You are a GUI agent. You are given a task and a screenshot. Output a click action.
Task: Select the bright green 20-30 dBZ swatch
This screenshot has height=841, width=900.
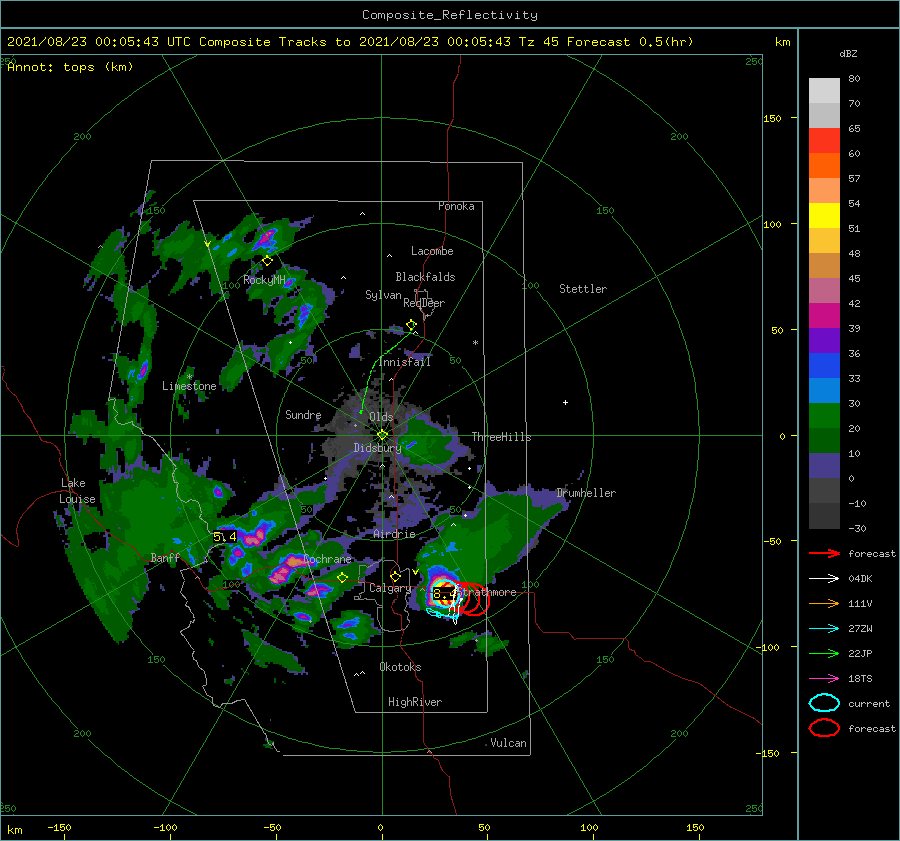click(x=824, y=416)
